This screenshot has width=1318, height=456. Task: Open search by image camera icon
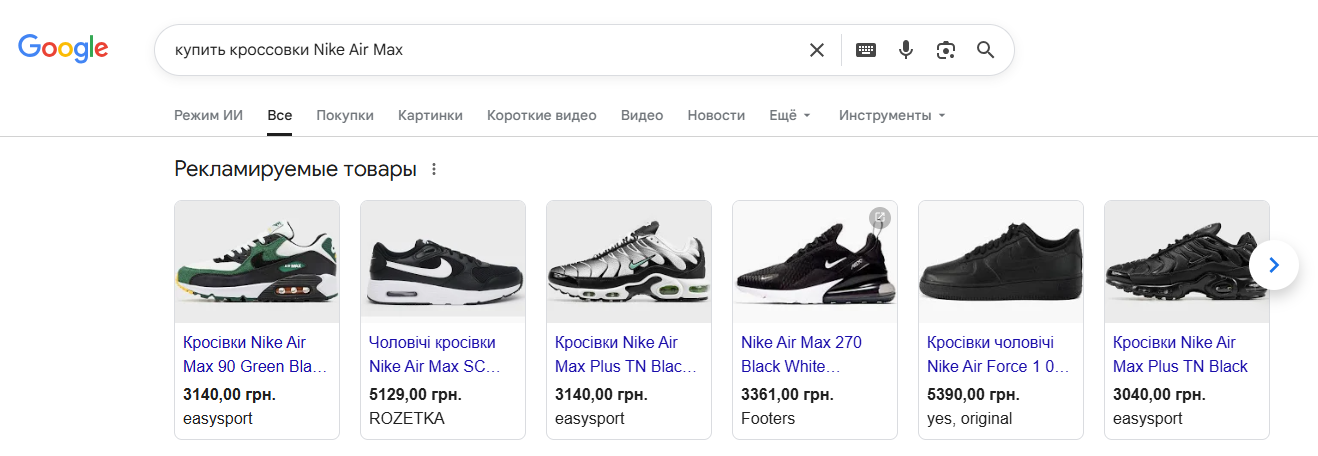[x=946, y=50]
